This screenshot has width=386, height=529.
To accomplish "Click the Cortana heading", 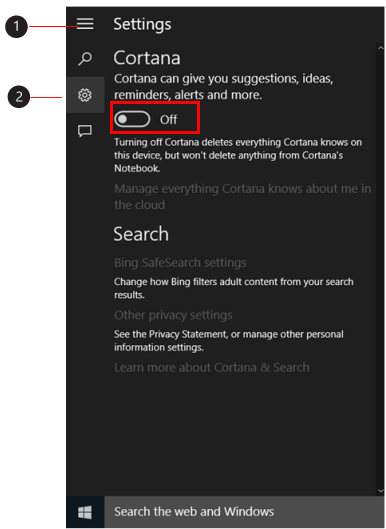I will click(x=147, y=58).
